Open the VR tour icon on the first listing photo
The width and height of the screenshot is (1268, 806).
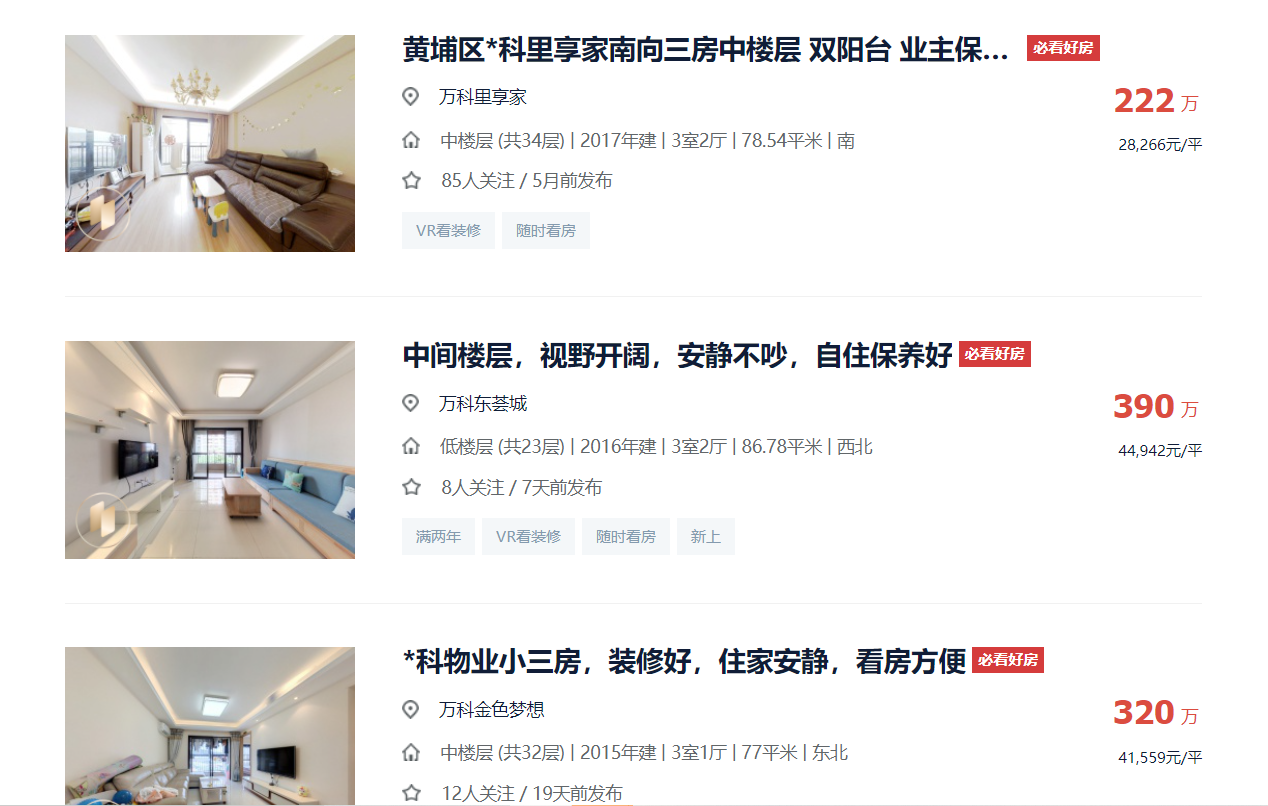tap(102, 215)
